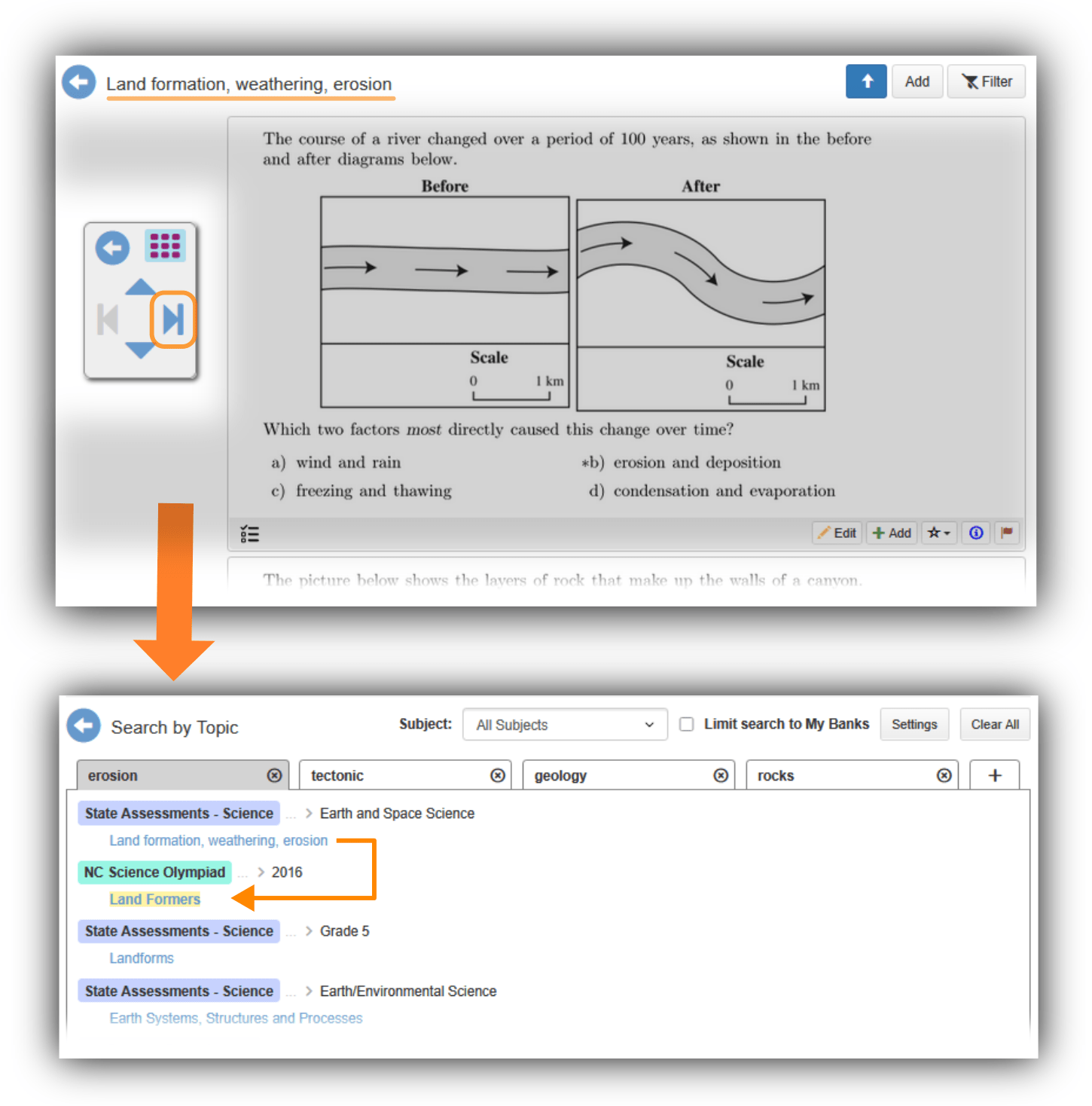Open the star rating dropdown on the question
Screen dimensions: 1092x1106
pos(938,533)
